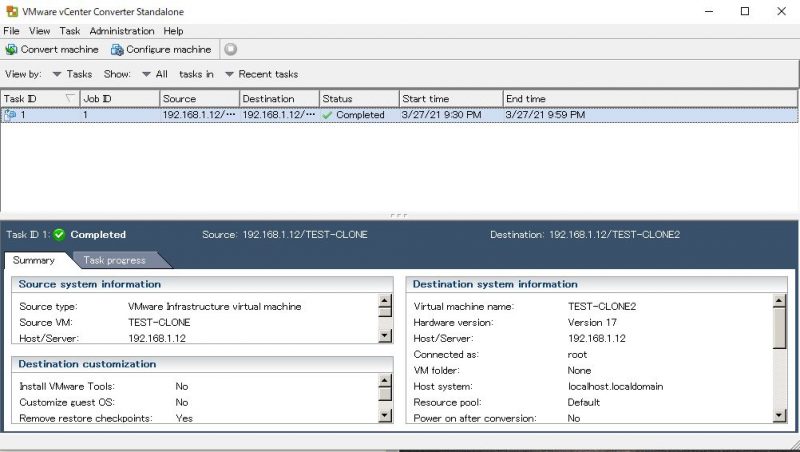Click the Destination 192.168.1.12/TEST-CLONE2 header text
The height and width of the screenshot is (452, 800).
(x=585, y=235)
